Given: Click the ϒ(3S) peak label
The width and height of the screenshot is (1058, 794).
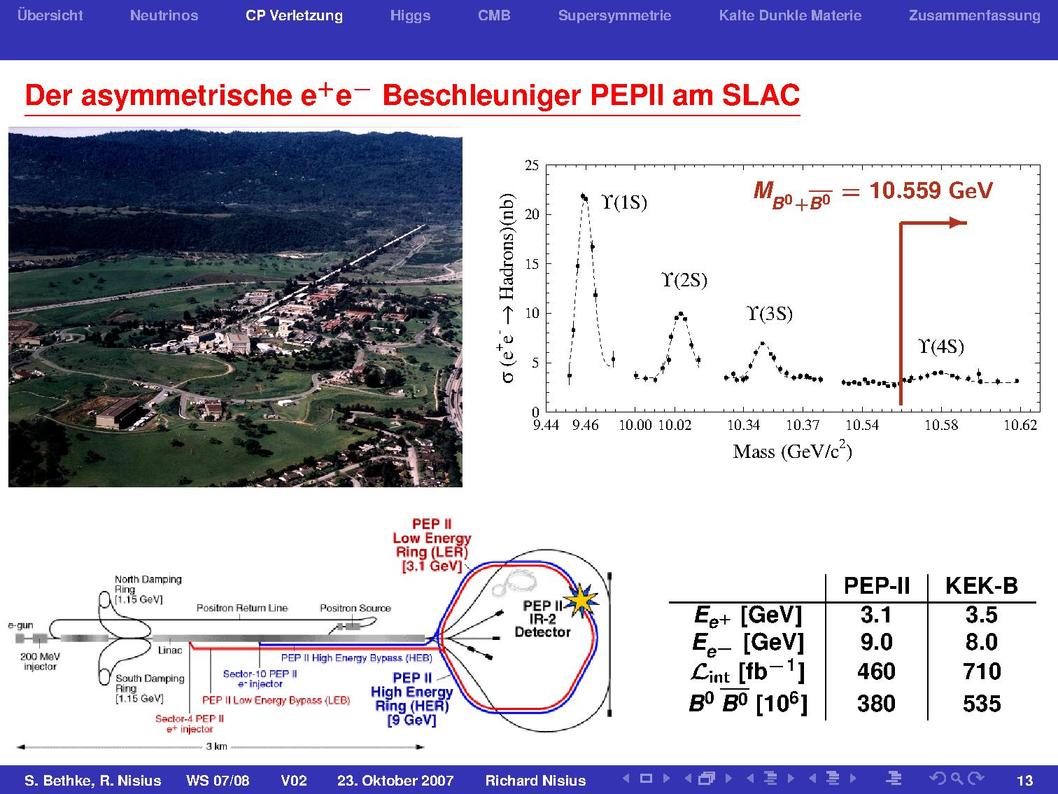Looking at the screenshot, I should click(x=769, y=314).
